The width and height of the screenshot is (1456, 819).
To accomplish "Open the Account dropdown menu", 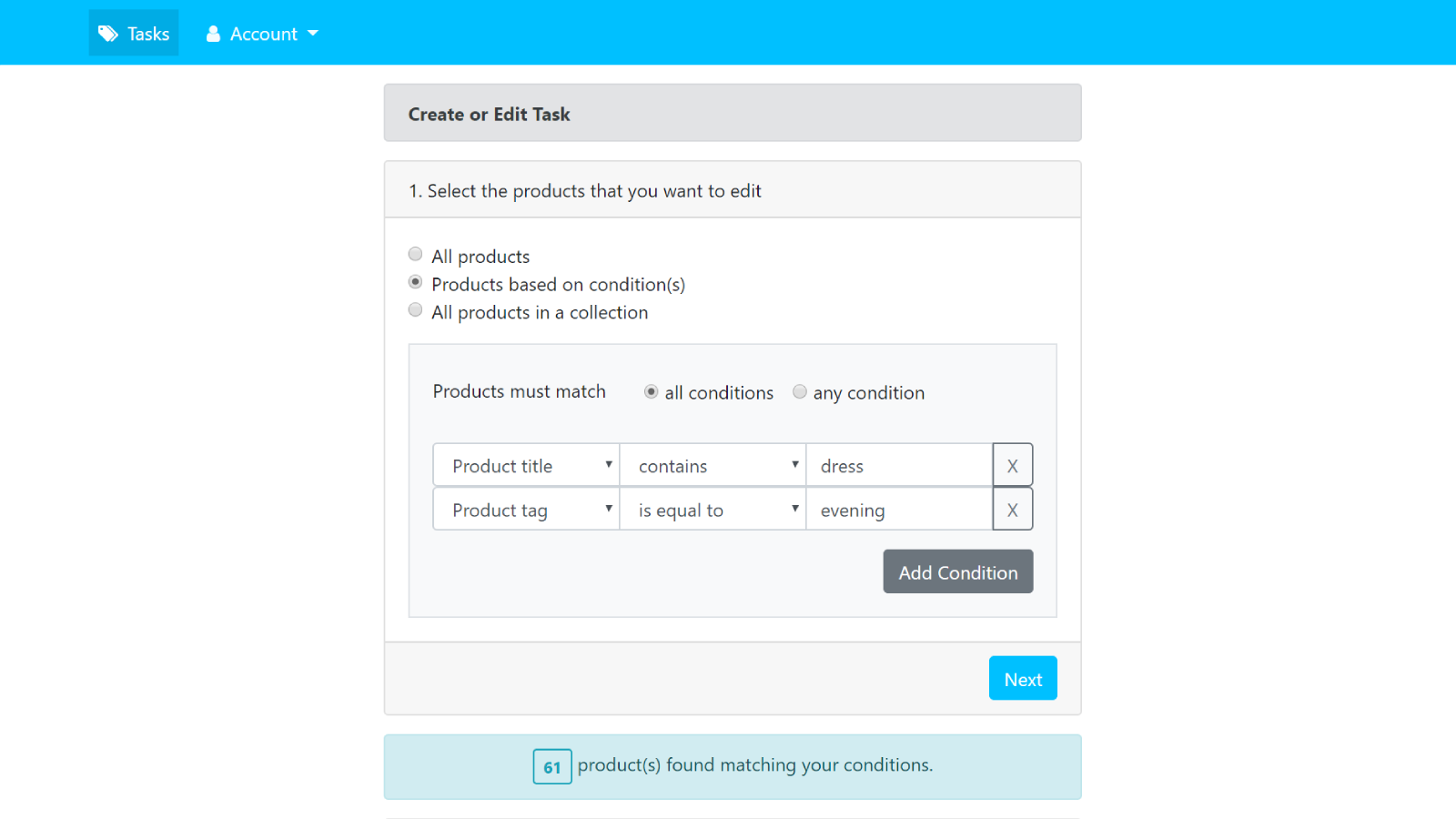I will (x=262, y=33).
